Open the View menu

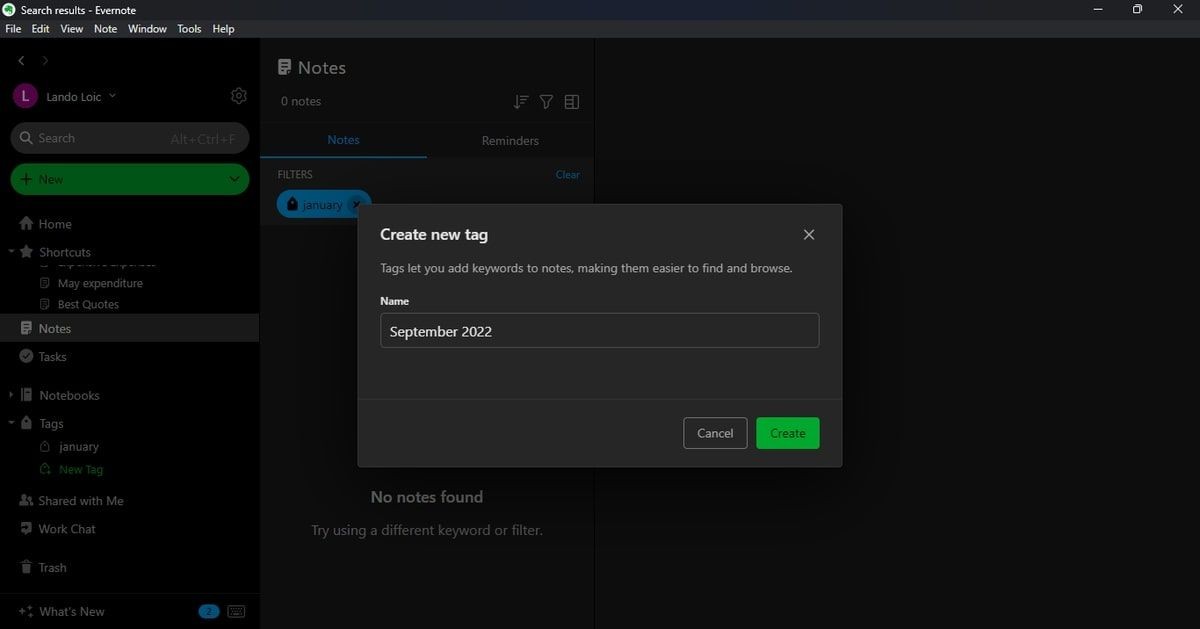[72, 29]
